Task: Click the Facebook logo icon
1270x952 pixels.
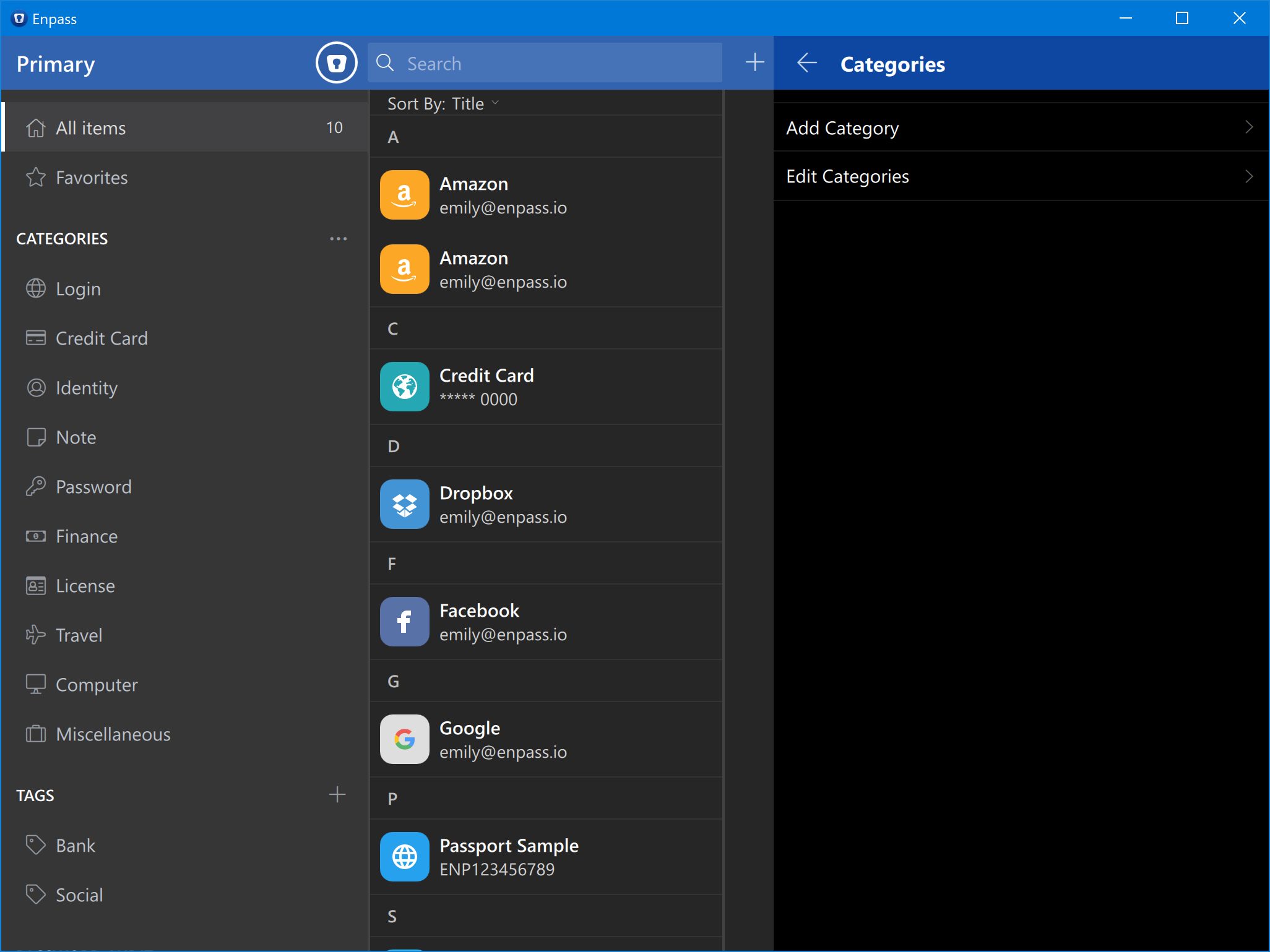Action: (405, 622)
